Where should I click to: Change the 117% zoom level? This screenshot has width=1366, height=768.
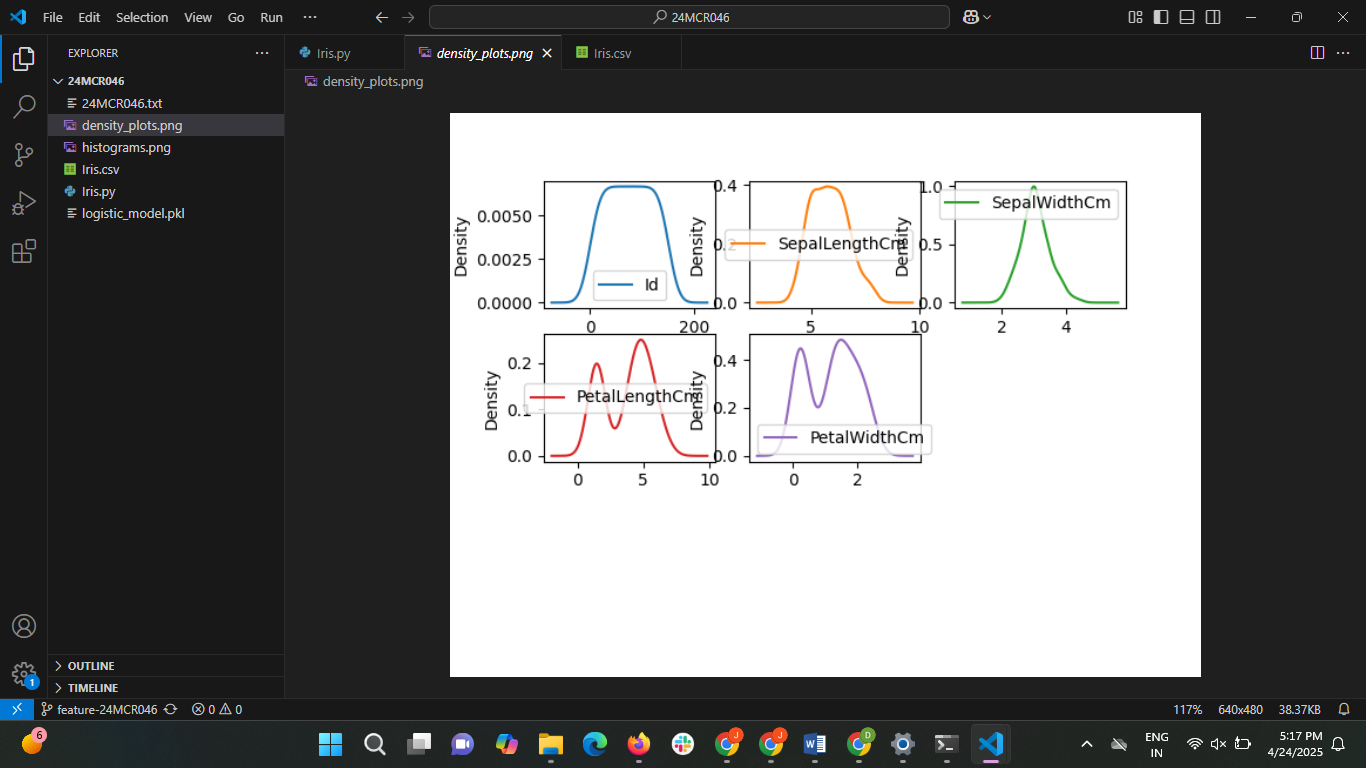click(1187, 709)
